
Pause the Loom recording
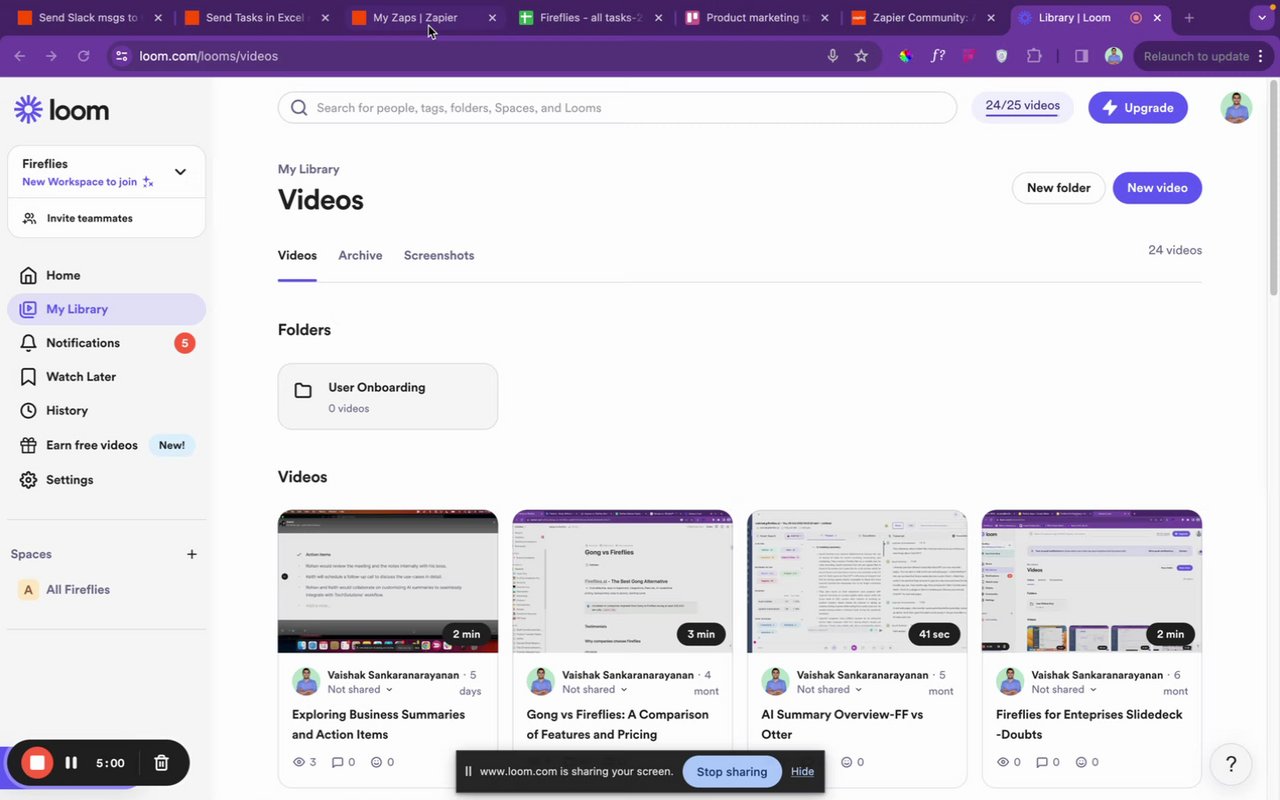71,763
